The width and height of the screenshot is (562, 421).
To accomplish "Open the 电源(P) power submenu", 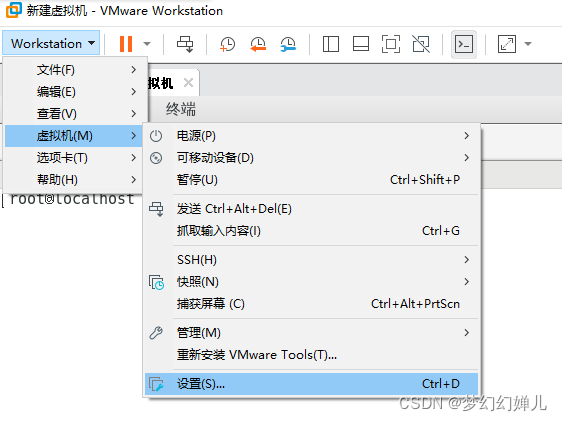I will pos(311,136).
